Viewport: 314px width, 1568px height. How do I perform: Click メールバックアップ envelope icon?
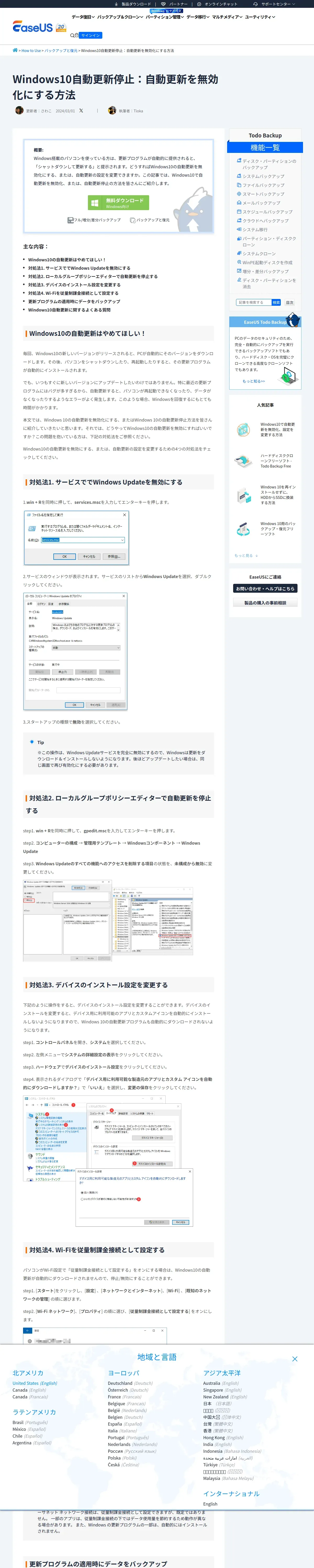(239, 203)
